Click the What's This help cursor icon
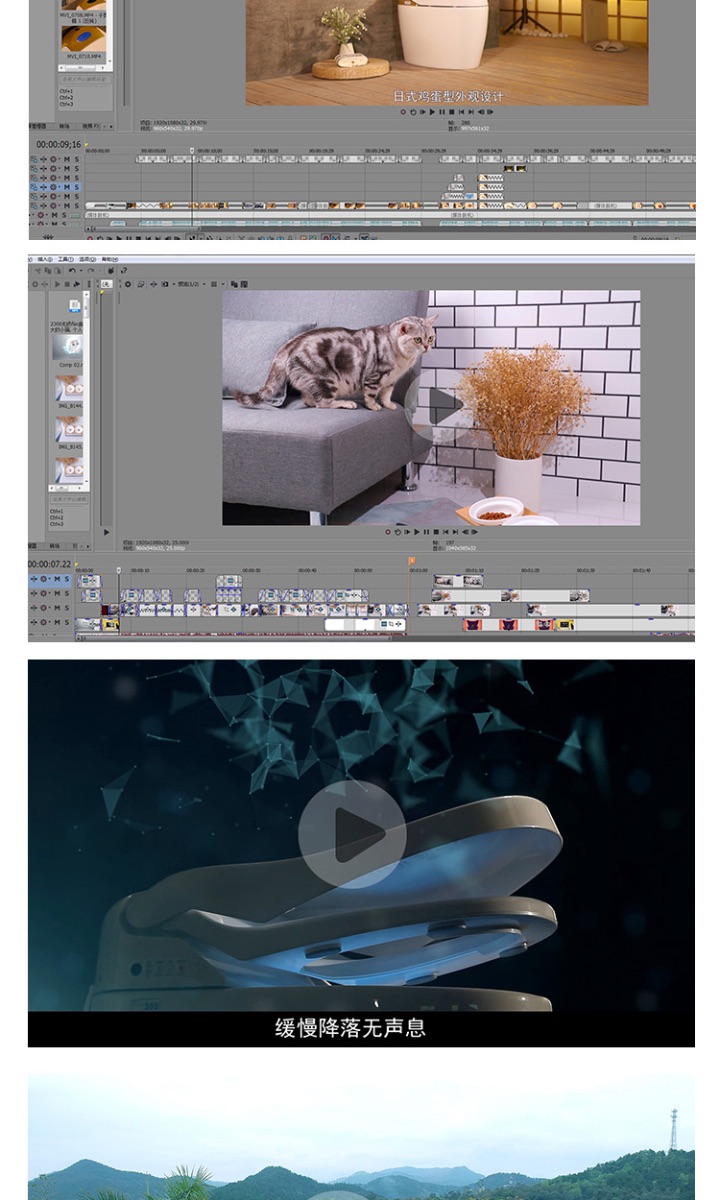The height and width of the screenshot is (1200, 720). 124,270
